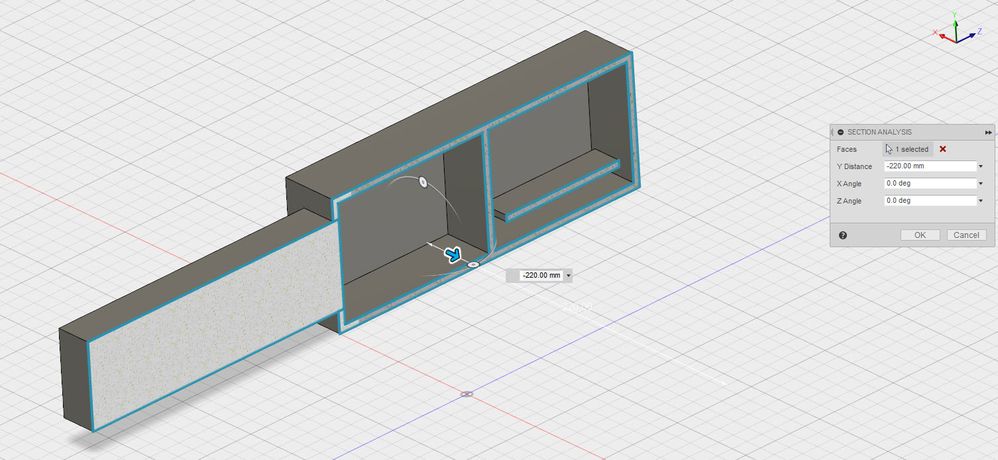Click the X Angle input field
This screenshot has height=460, width=998.
tap(930, 183)
